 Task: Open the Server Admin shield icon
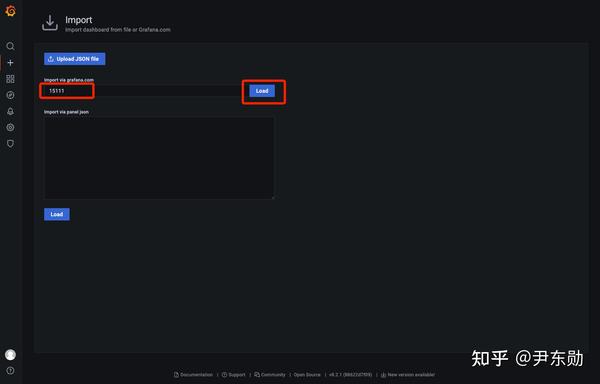pyautogui.click(x=10, y=143)
